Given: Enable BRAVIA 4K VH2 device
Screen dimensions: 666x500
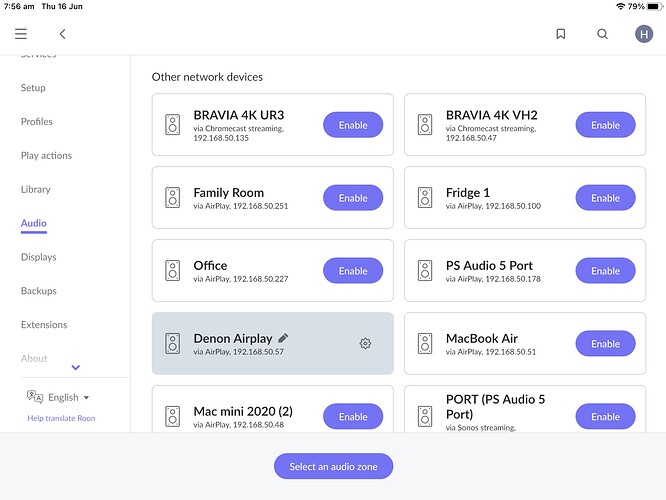Looking at the screenshot, I should tap(605, 125).
